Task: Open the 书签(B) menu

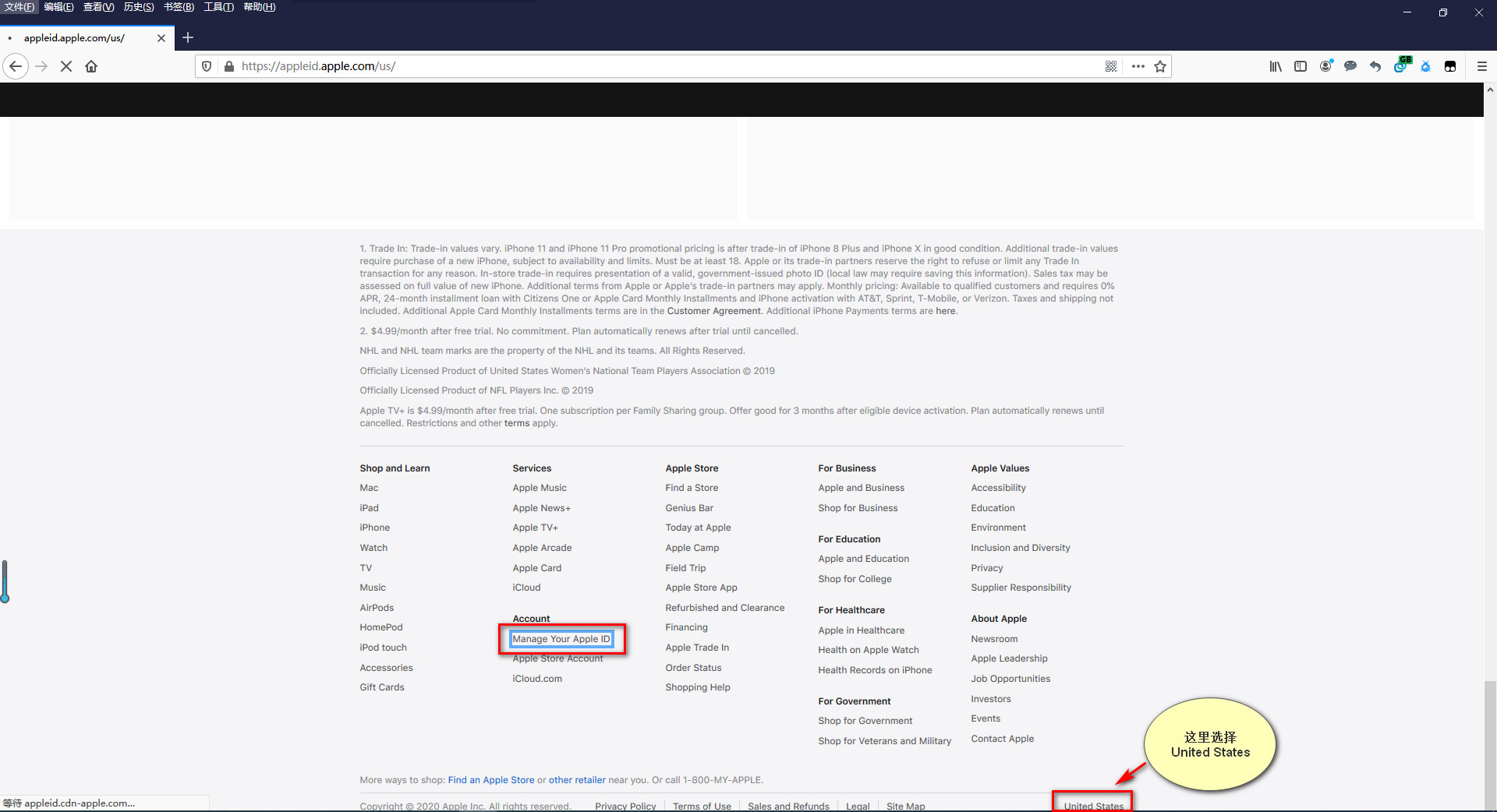Action: [x=179, y=7]
